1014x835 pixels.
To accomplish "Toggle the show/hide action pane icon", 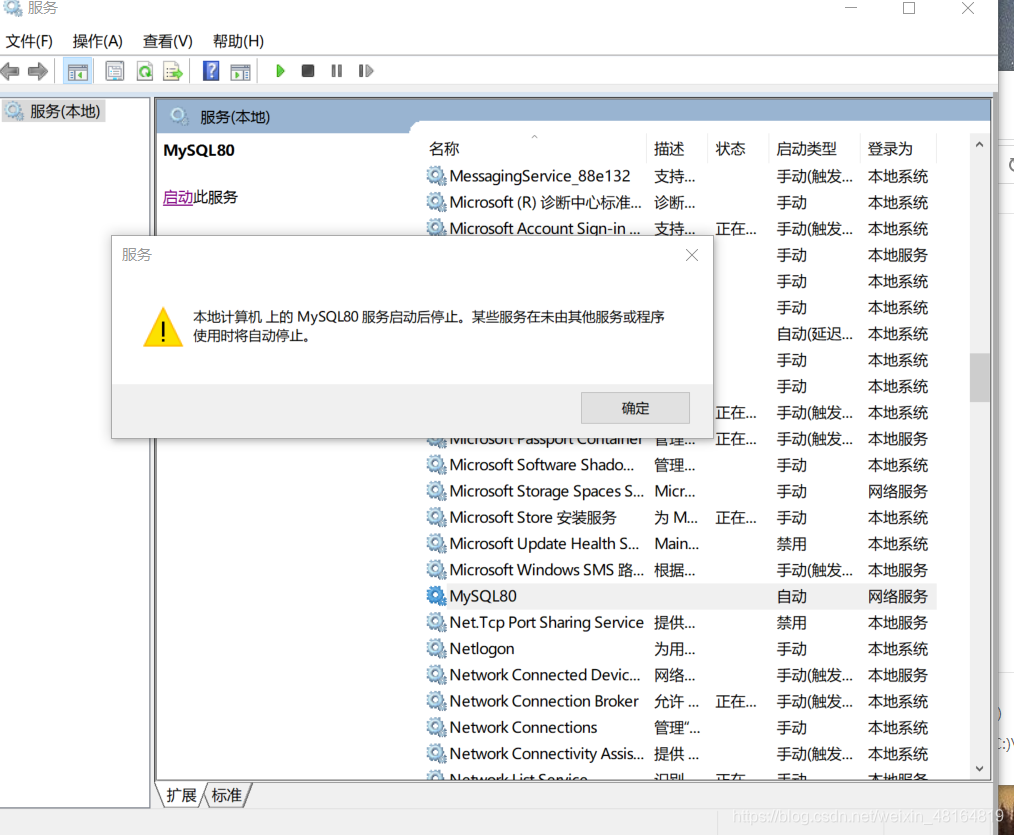I will (x=240, y=71).
